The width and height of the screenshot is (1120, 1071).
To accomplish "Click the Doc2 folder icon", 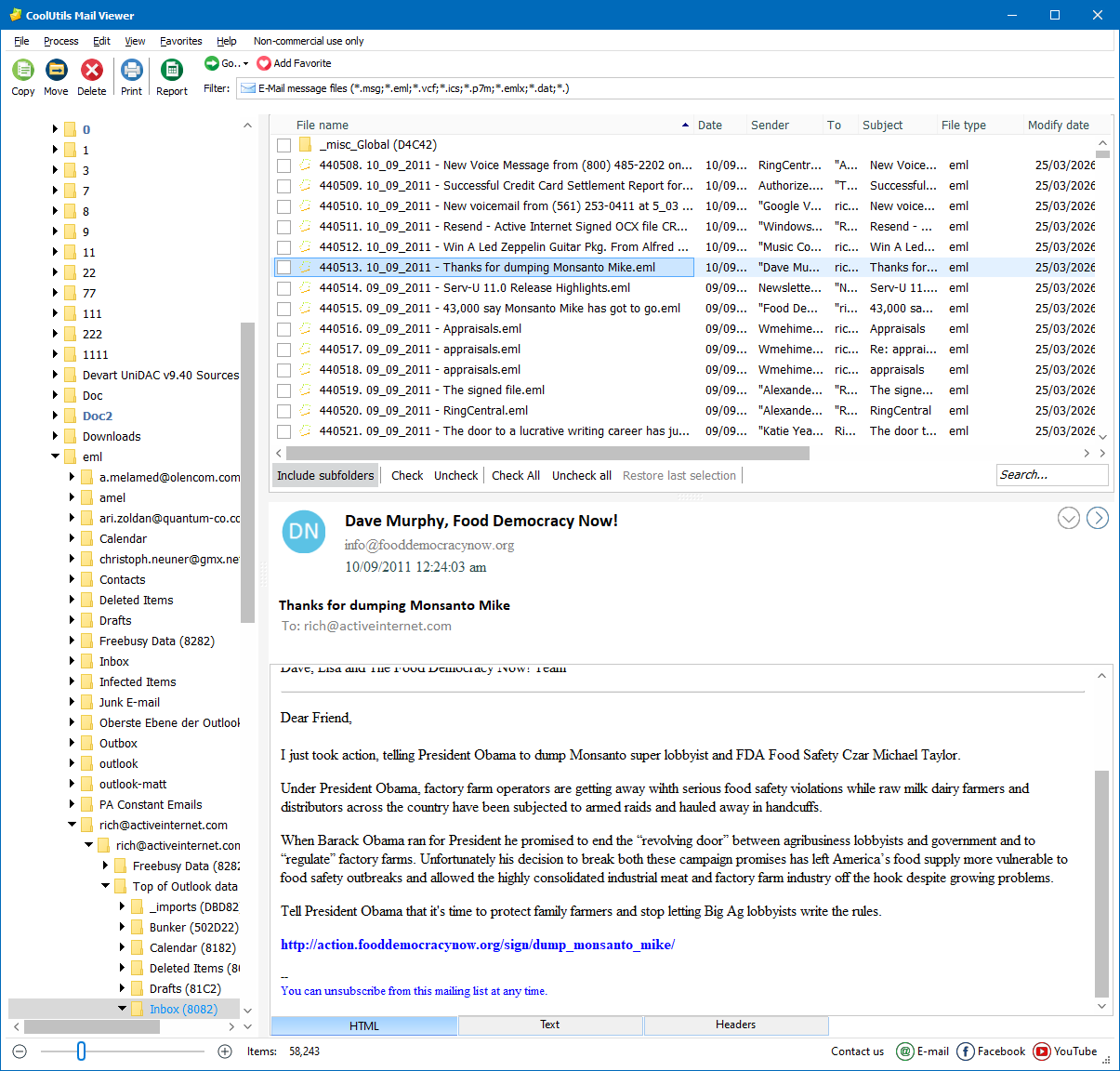I will (x=70, y=416).
